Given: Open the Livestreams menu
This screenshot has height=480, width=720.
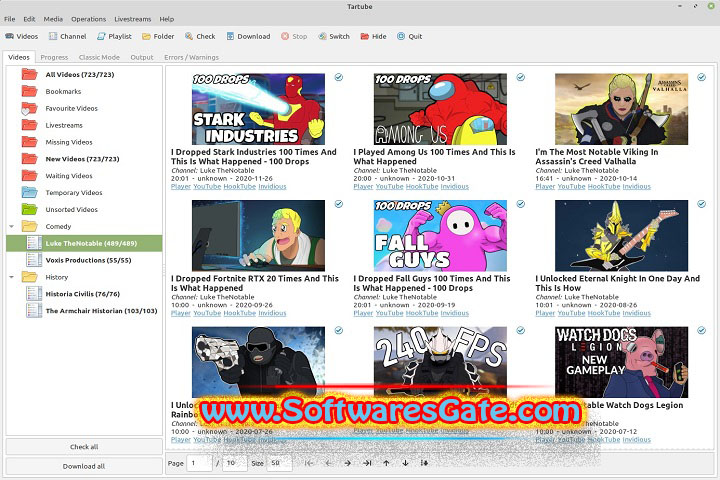Looking at the screenshot, I should pyautogui.click(x=133, y=19).
